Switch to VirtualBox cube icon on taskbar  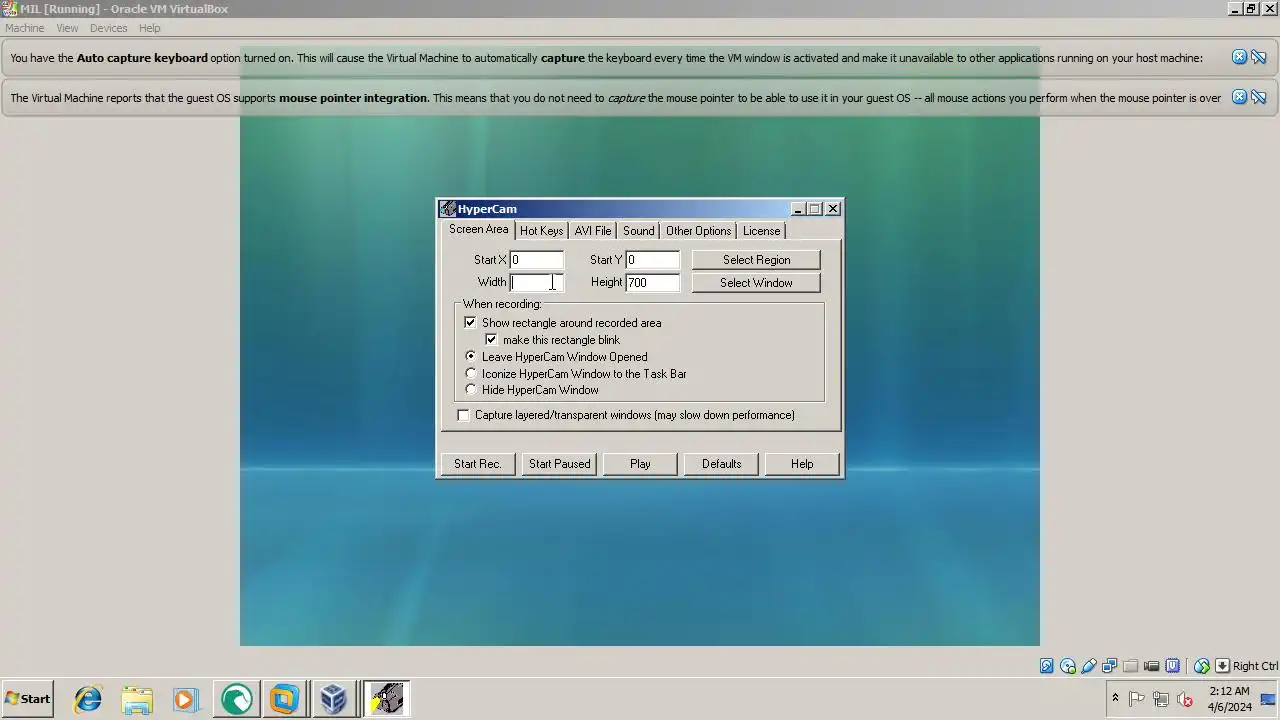coord(334,699)
